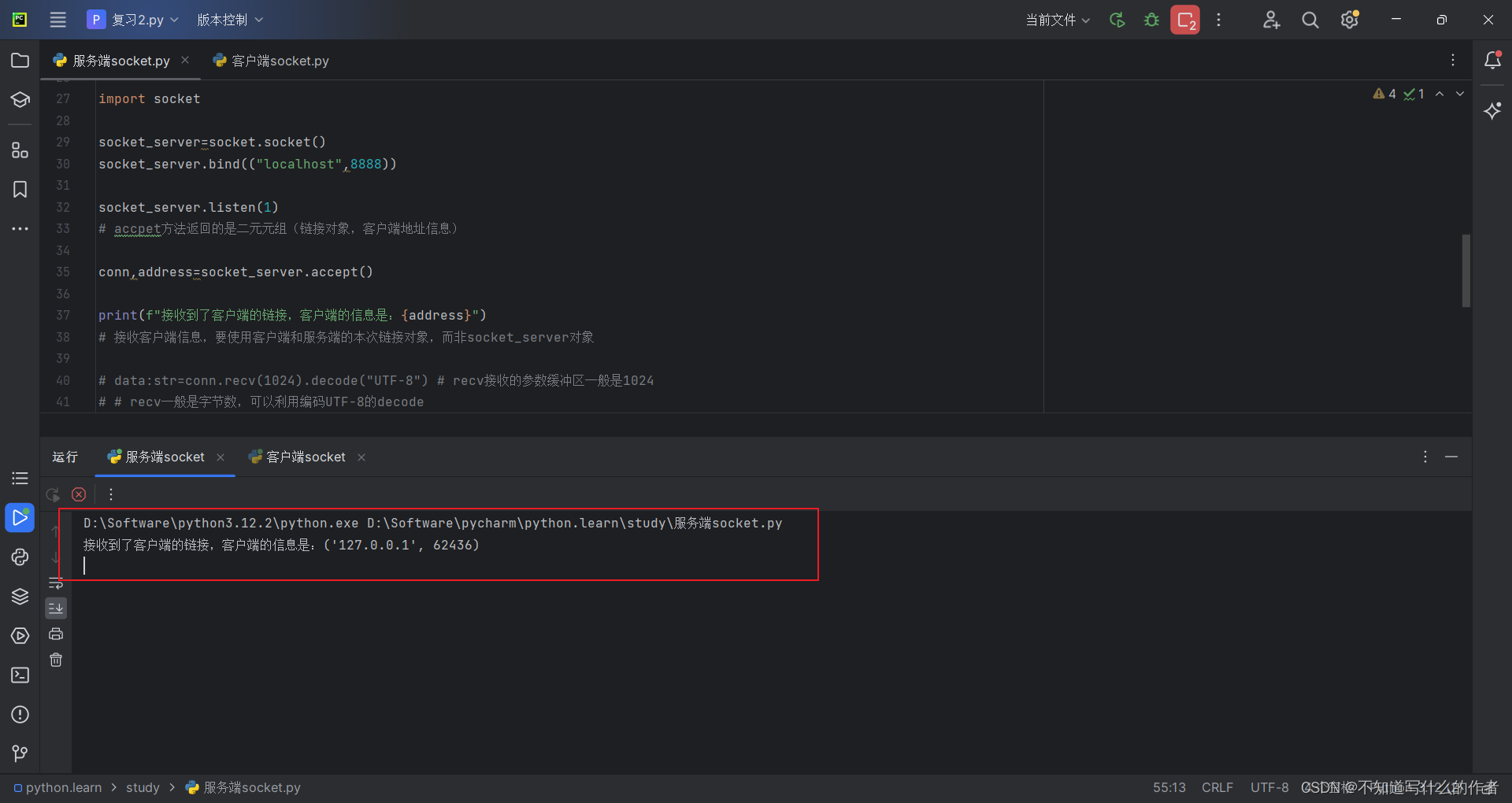1512x803 pixels.
Task: Click python.learn breadcrumb
Action: click(x=58, y=787)
